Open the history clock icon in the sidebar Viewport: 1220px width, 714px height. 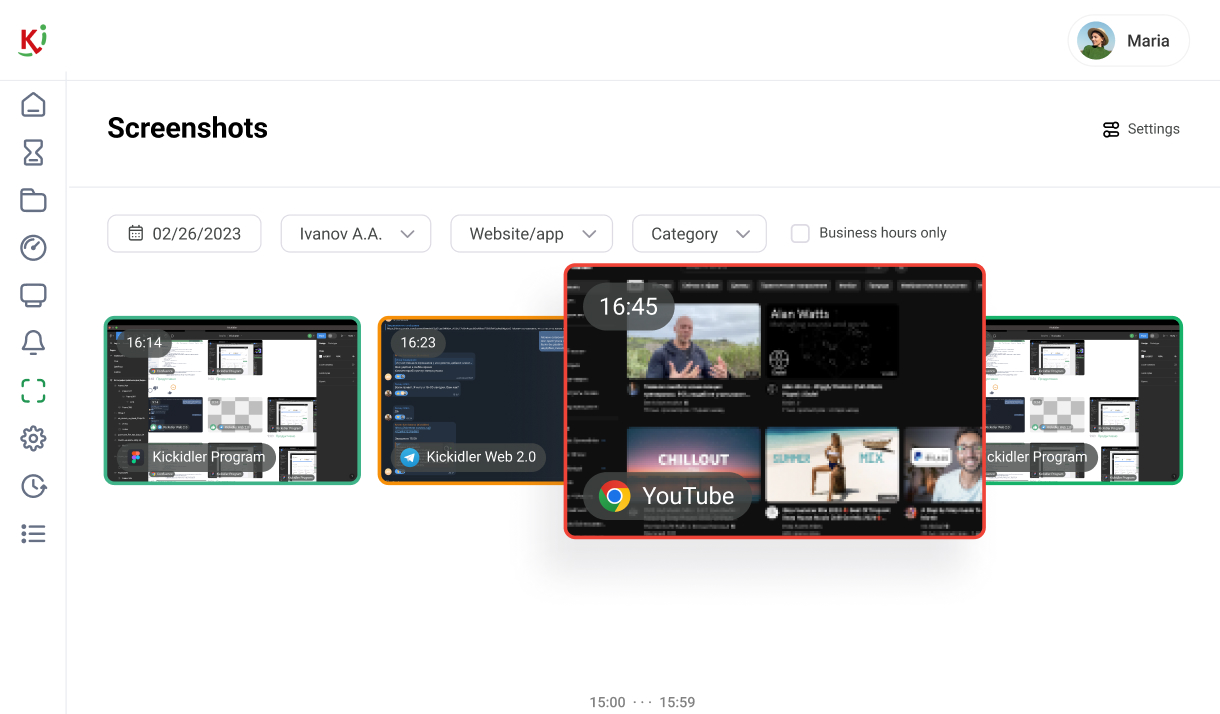coord(33,486)
